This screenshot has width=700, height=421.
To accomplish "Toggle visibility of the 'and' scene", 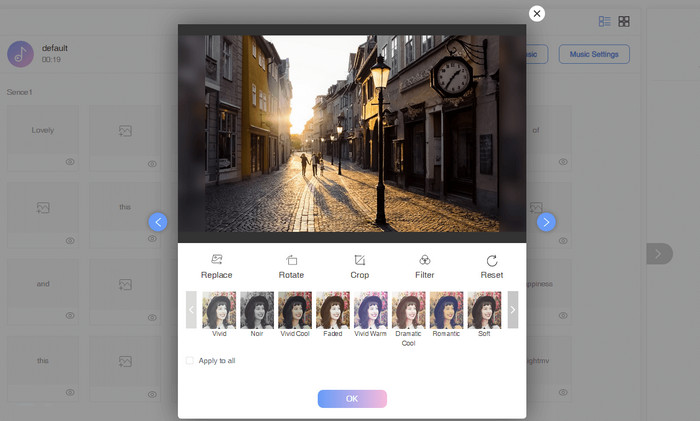I will pos(70,315).
